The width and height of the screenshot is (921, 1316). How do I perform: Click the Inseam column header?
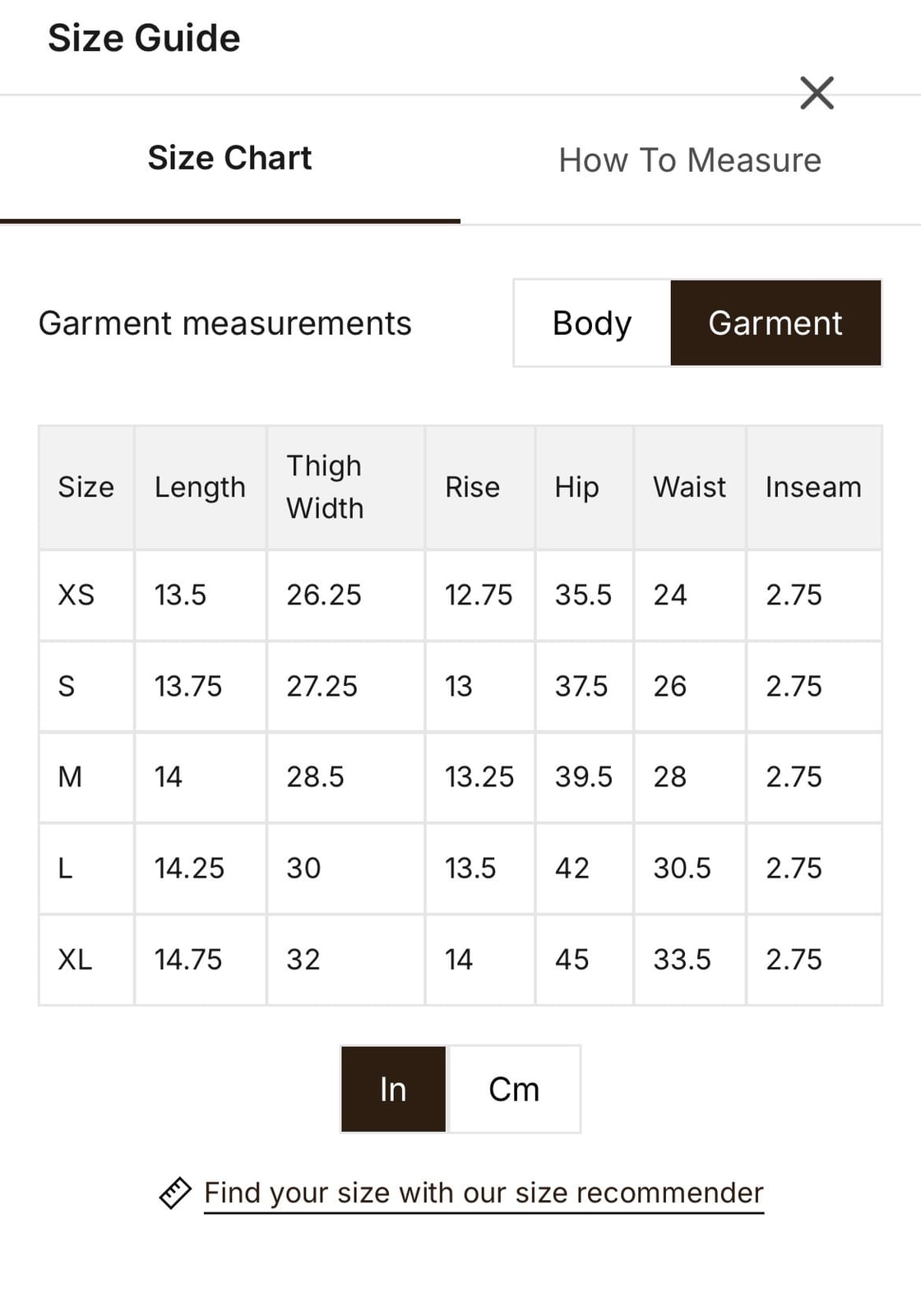(x=813, y=487)
